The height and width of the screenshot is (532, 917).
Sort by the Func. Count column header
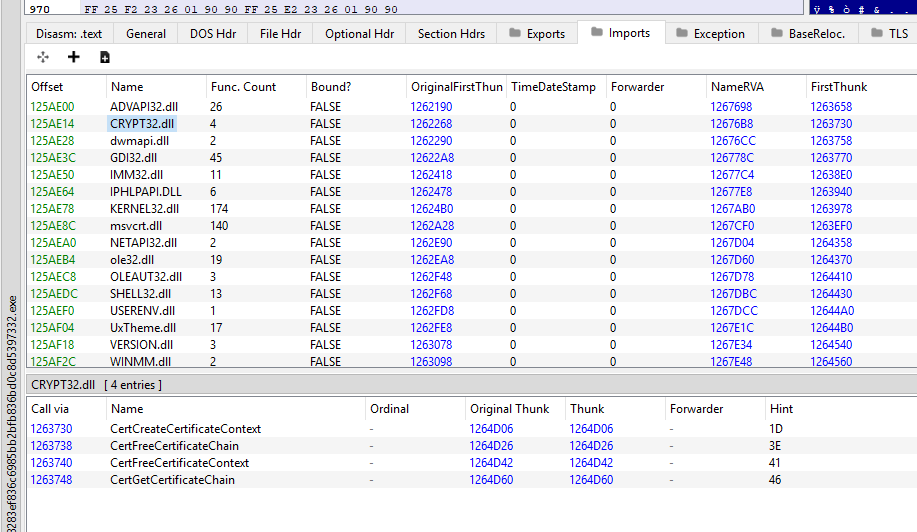click(x=256, y=87)
